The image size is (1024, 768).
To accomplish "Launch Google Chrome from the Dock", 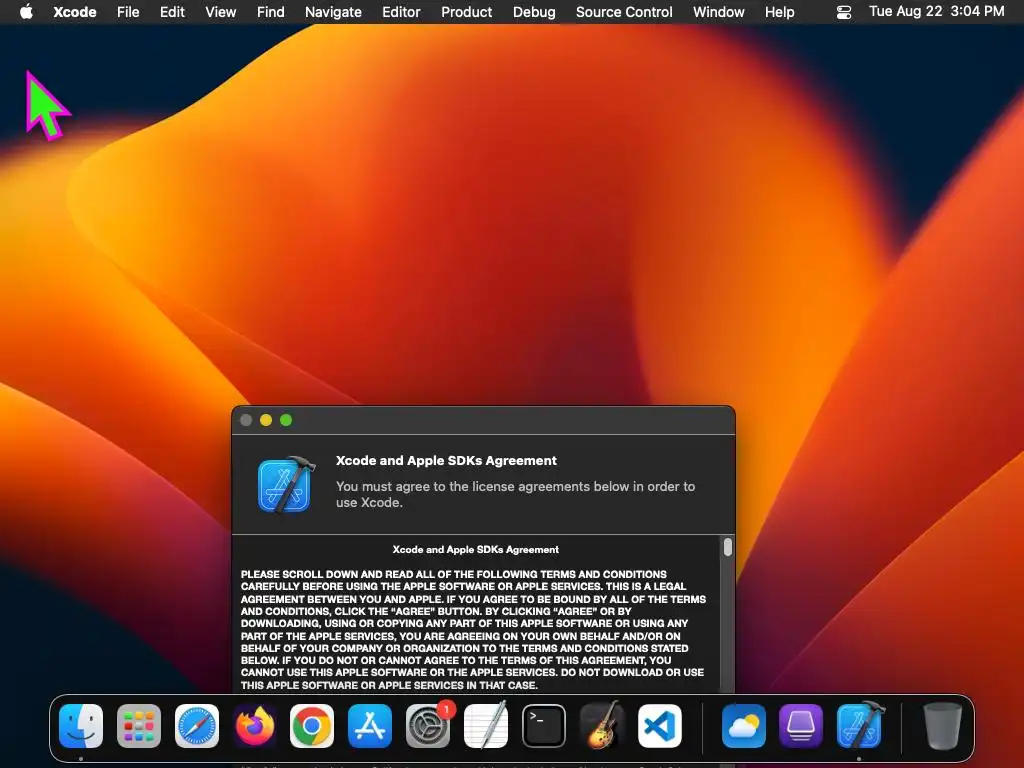I will pyautogui.click(x=312, y=726).
